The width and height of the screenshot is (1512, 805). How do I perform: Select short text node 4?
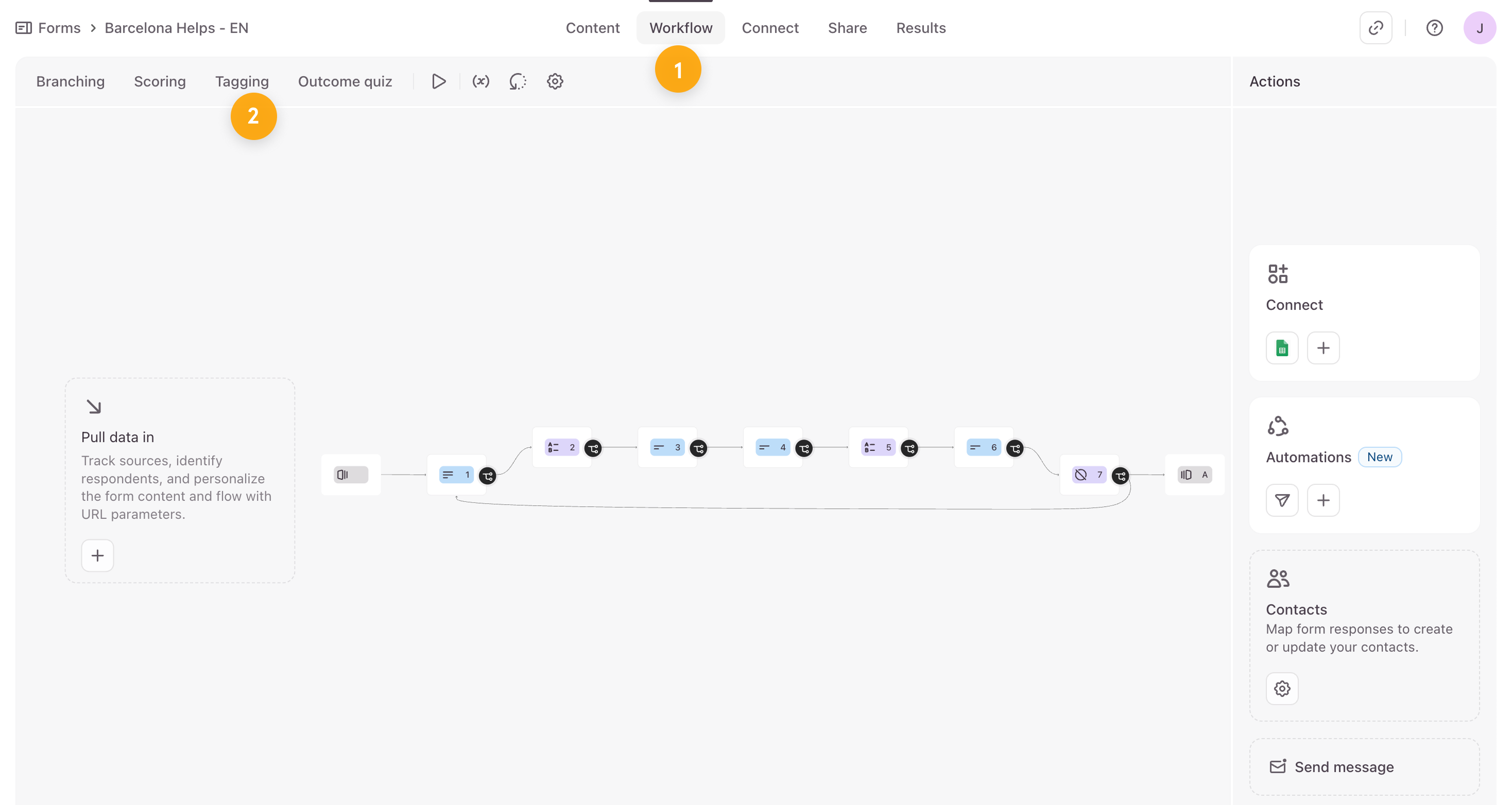(772, 447)
